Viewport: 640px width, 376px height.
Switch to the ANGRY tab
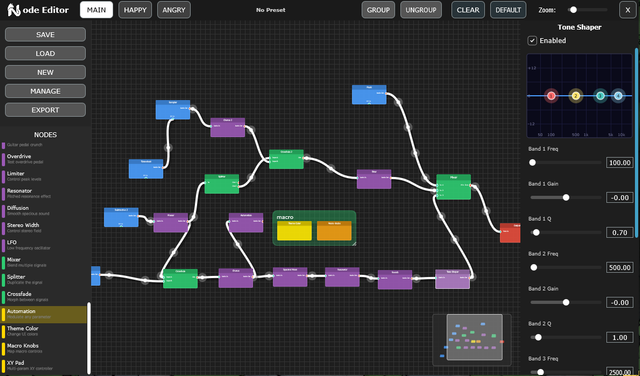click(x=174, y=10)
